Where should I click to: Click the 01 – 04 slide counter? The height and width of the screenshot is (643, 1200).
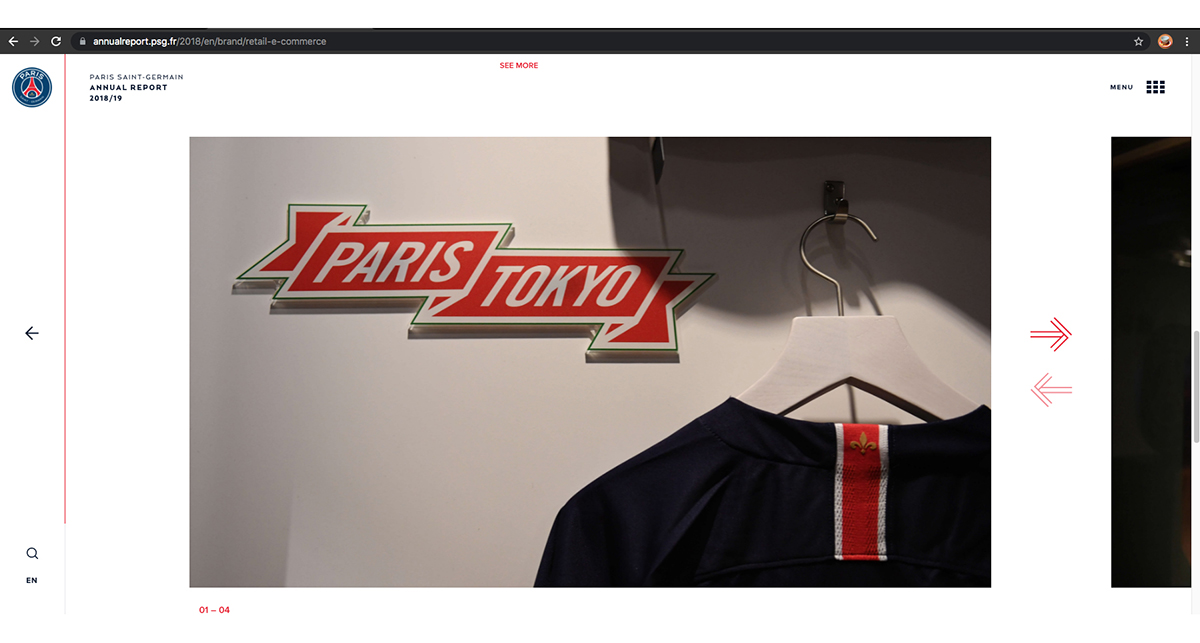[214, 609]
